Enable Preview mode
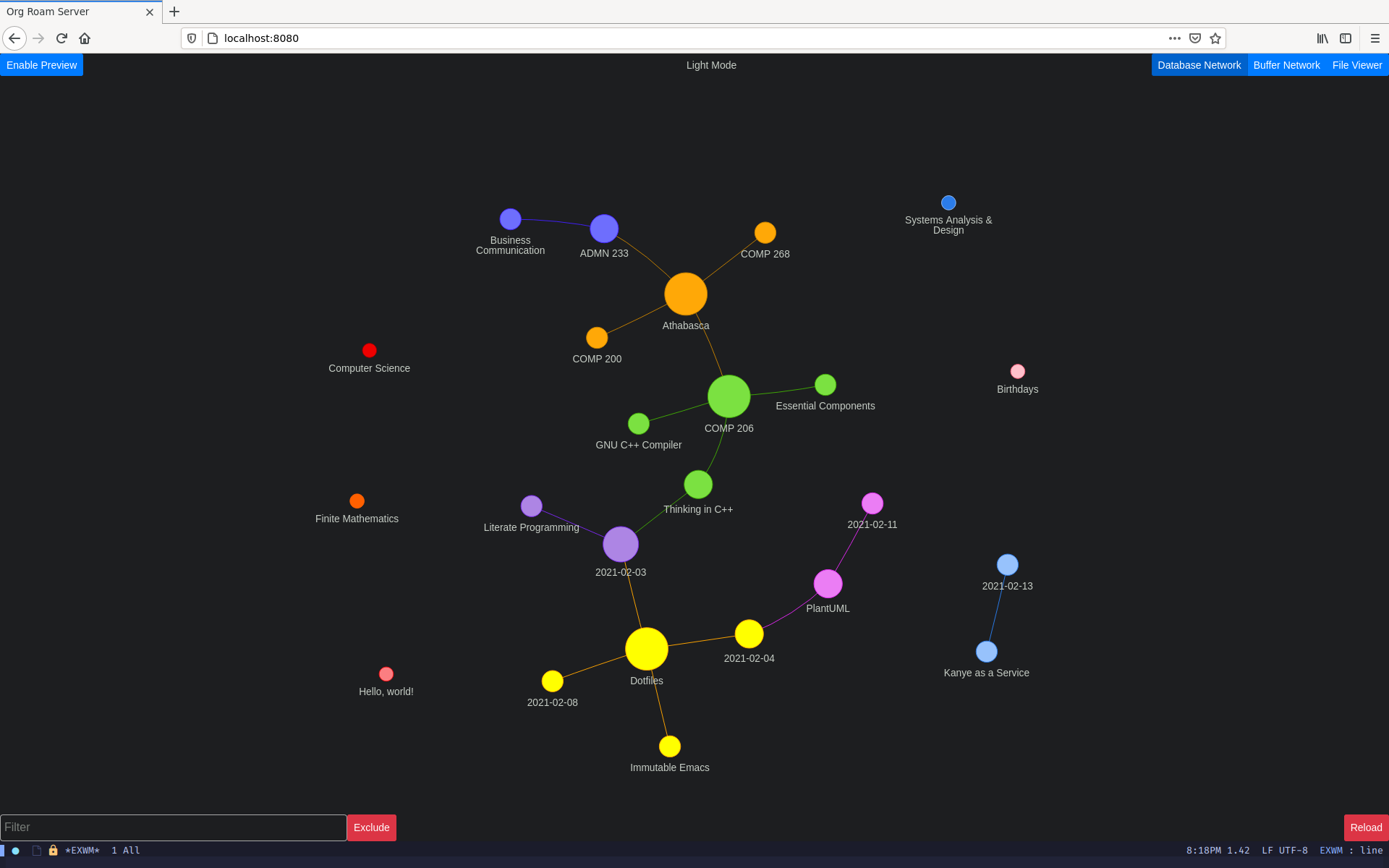1389x868 pixels. tap(42, 65)
